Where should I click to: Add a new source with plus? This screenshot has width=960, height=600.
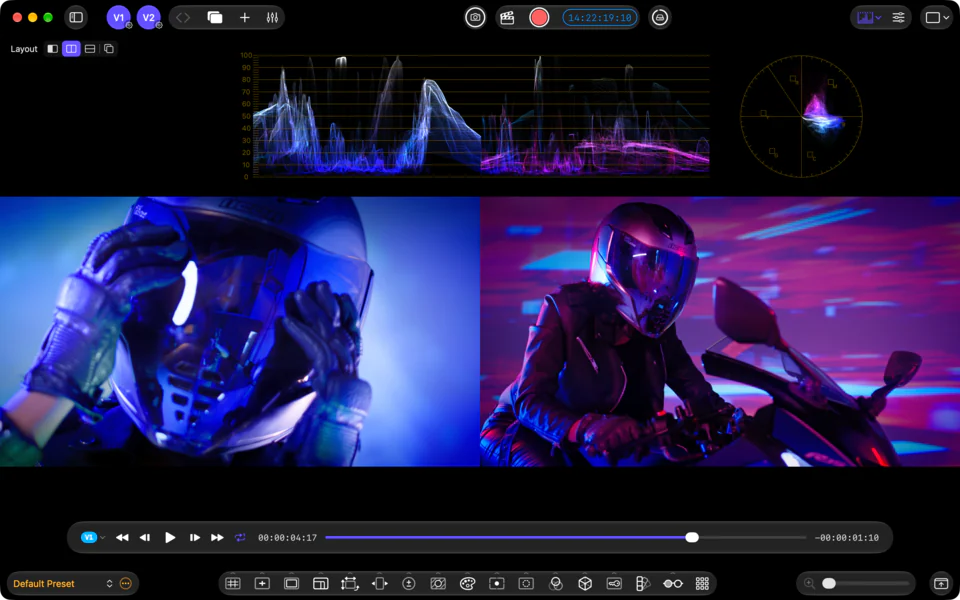click(x=245, y=18)
